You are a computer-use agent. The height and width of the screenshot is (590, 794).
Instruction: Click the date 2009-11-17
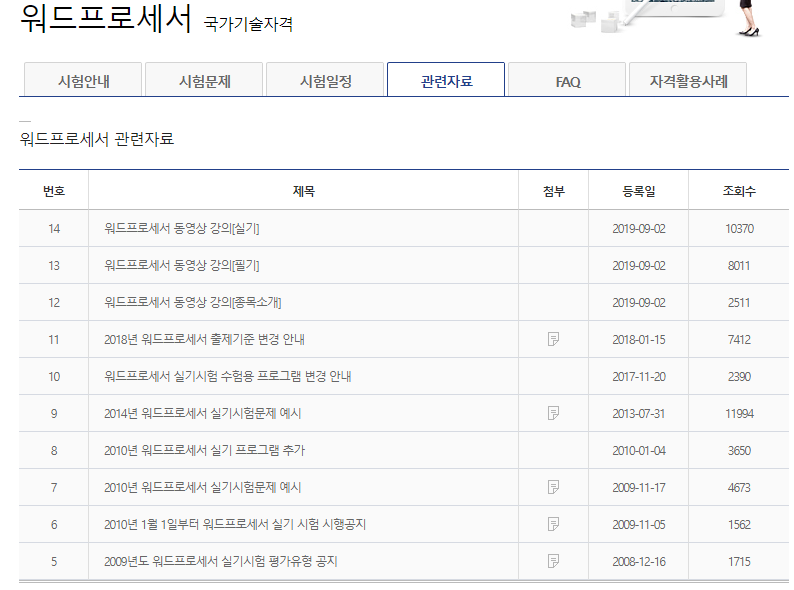tap(639, 488)
